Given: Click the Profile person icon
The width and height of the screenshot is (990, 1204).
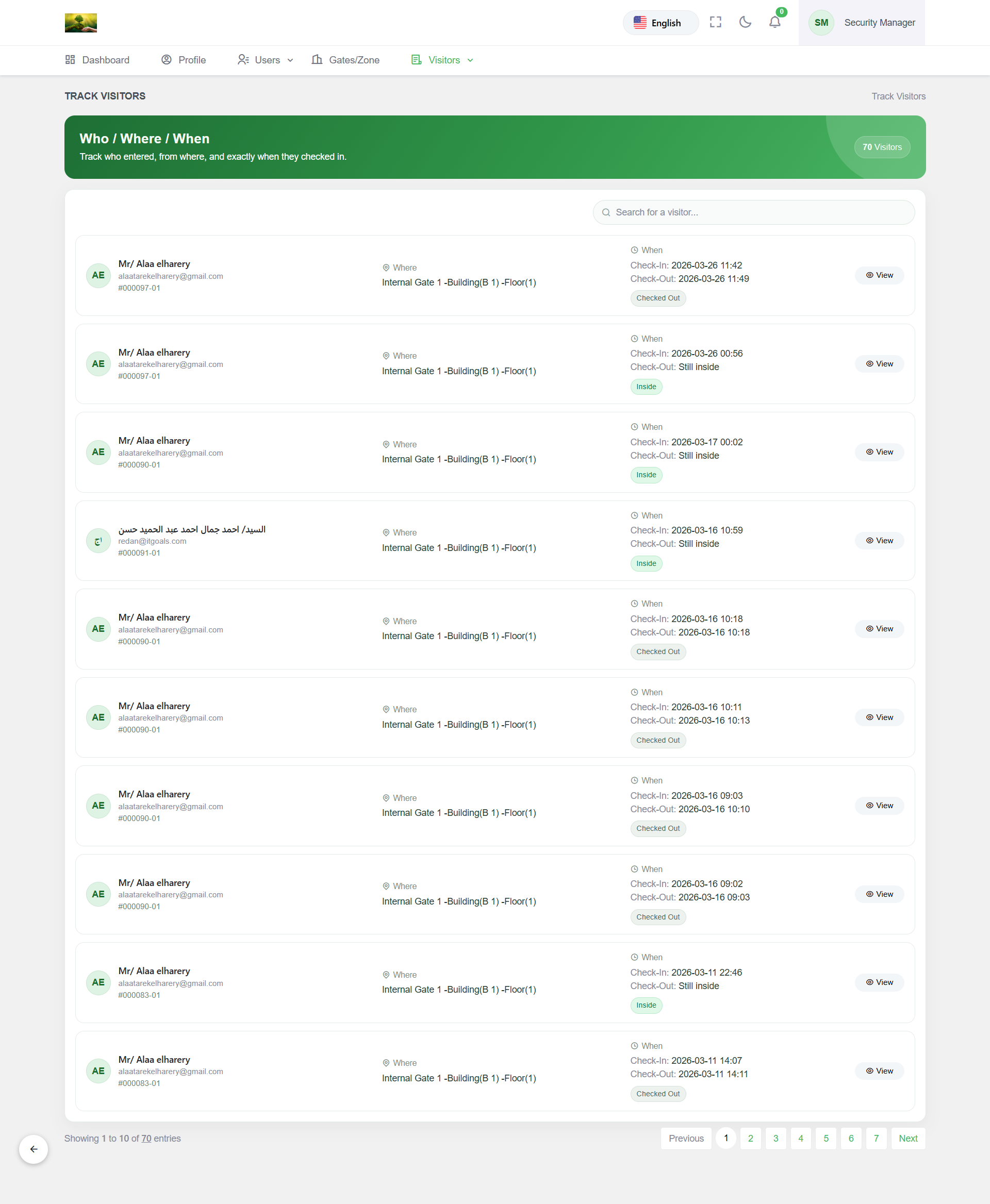Looking at the screenshot, I should click(x=167, y=60).
